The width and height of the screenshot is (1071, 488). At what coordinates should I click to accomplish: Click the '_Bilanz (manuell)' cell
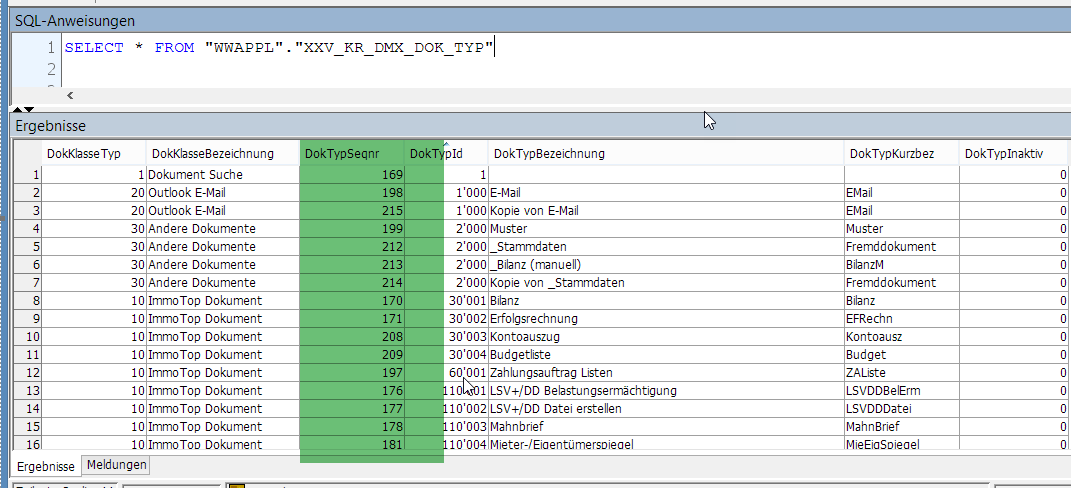[666, 265]
